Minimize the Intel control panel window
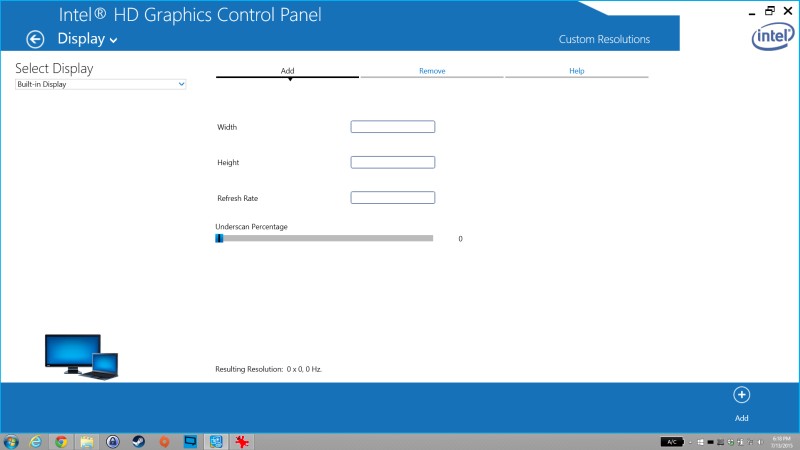The height and width of the screenshot is (450, 800). pyautogui.click(x=752, y=12)
